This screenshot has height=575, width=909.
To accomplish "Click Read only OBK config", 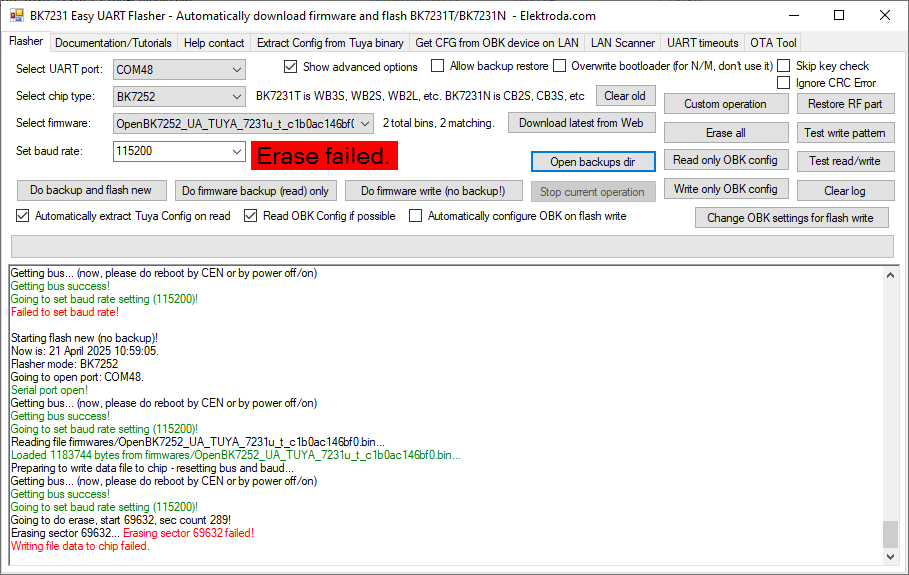I will (726, 160).
